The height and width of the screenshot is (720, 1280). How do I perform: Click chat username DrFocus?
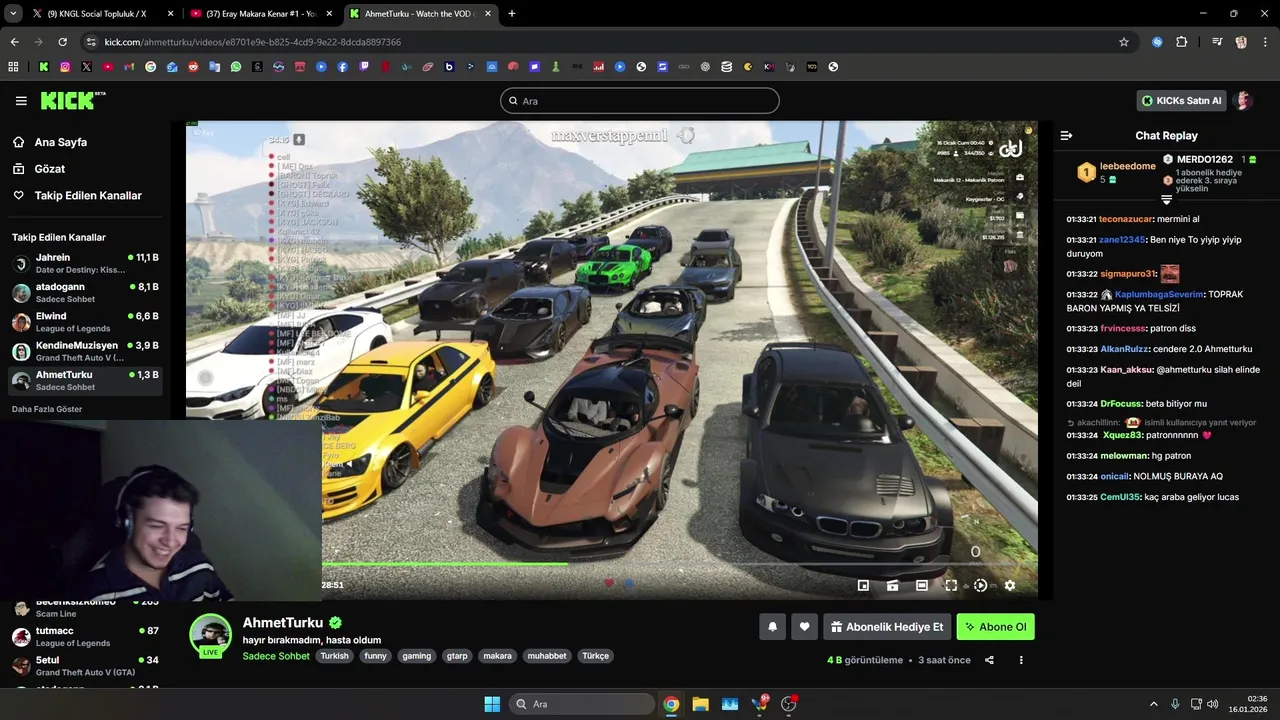(x=1119, y=404)
